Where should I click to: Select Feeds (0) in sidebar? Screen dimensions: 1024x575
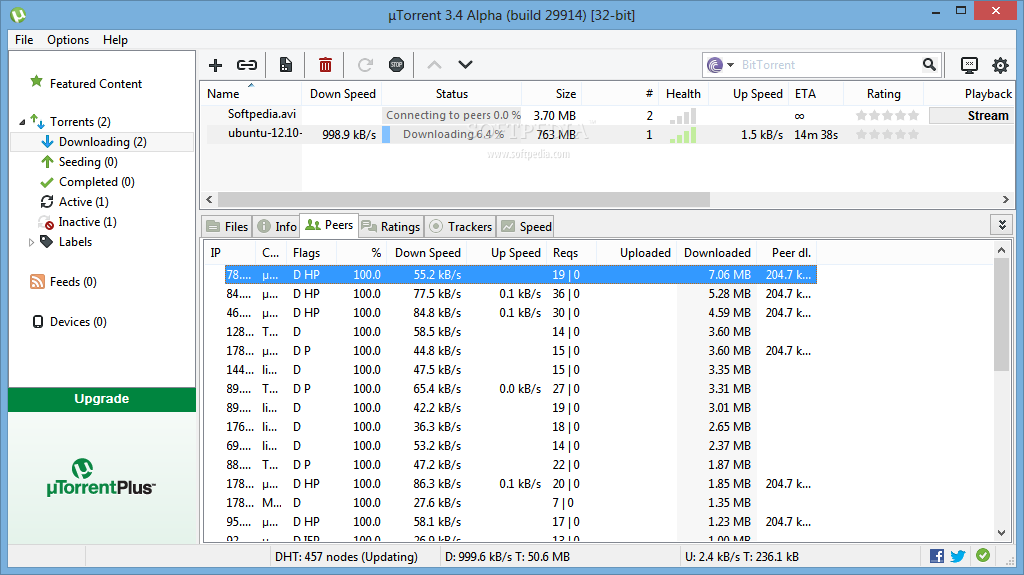tap(73, 282)
